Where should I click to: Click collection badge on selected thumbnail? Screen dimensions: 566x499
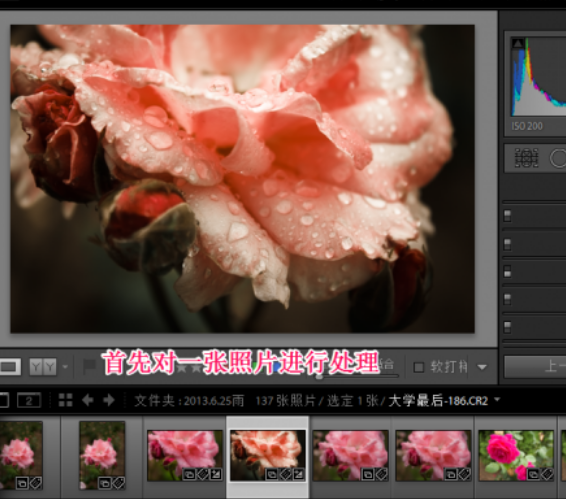271,474
